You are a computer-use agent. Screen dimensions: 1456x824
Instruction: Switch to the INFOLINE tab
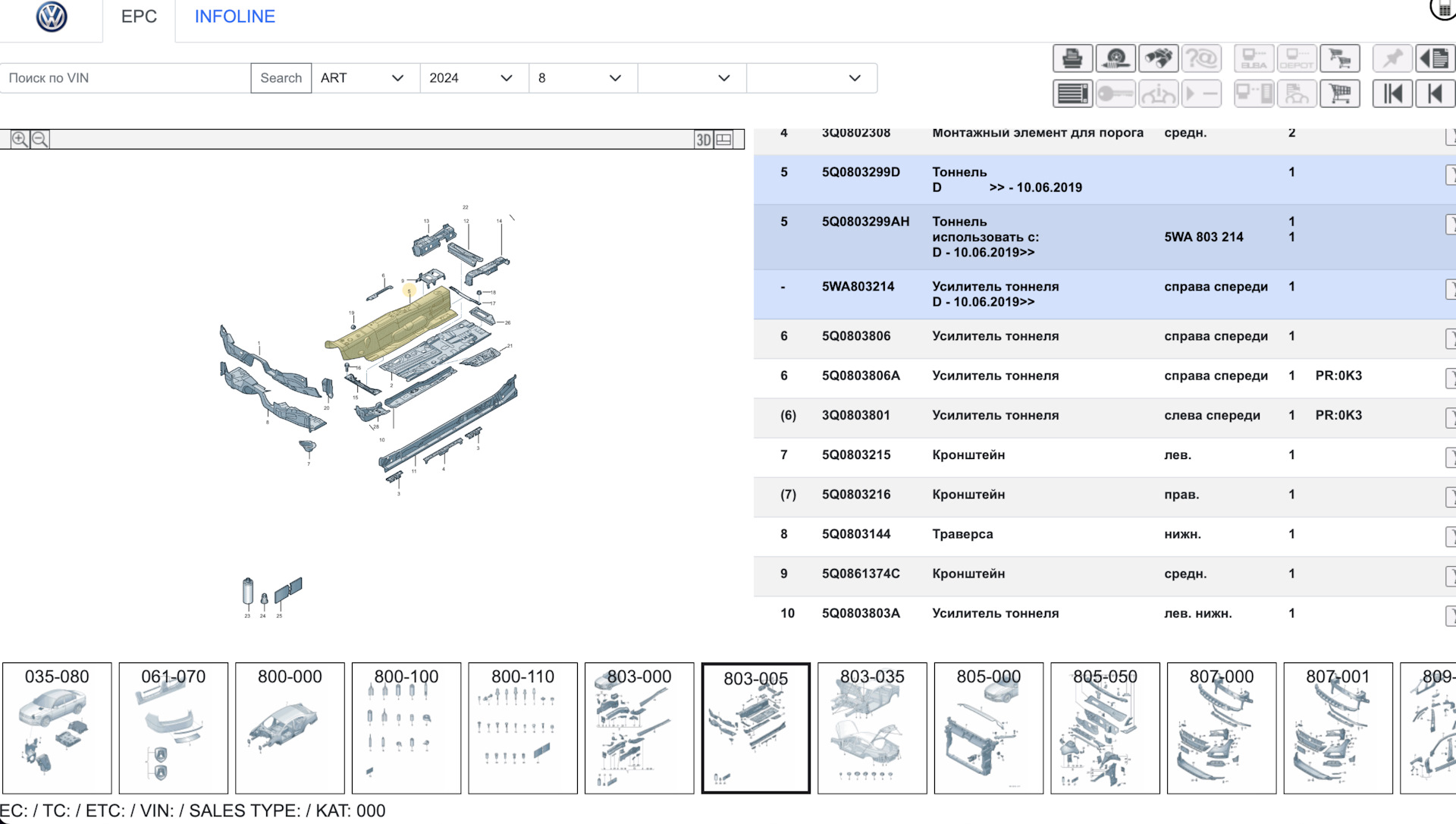234,17
